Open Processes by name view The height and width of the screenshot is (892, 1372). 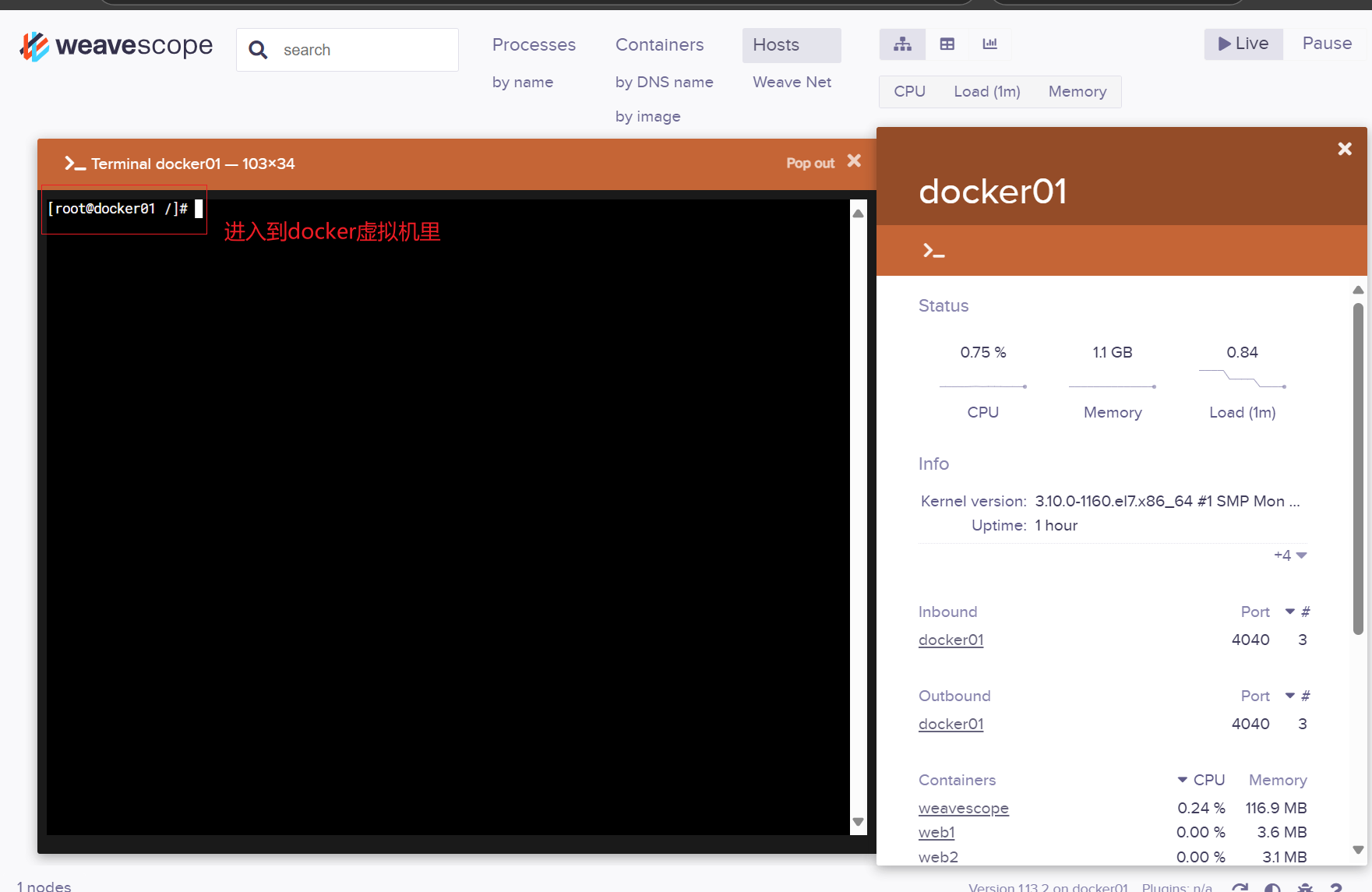[x=523, y=82]
